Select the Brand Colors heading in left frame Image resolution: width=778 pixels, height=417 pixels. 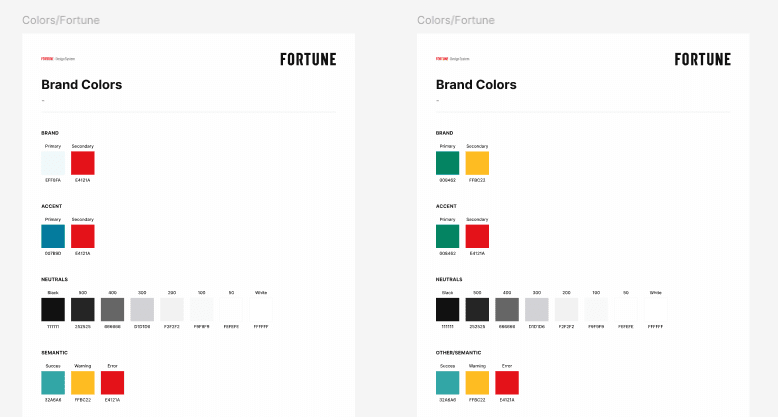(81, 85)
